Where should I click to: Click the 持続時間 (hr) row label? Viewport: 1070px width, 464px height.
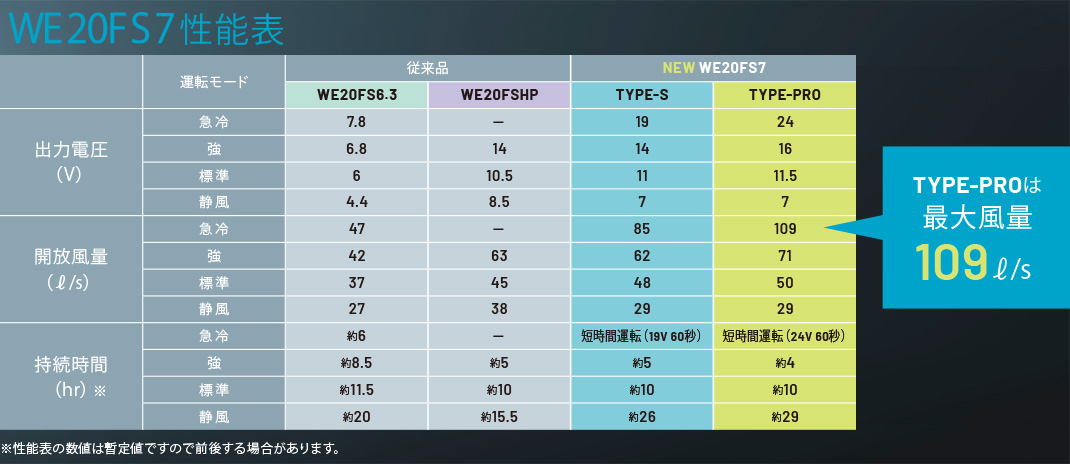tap(71, 377)
